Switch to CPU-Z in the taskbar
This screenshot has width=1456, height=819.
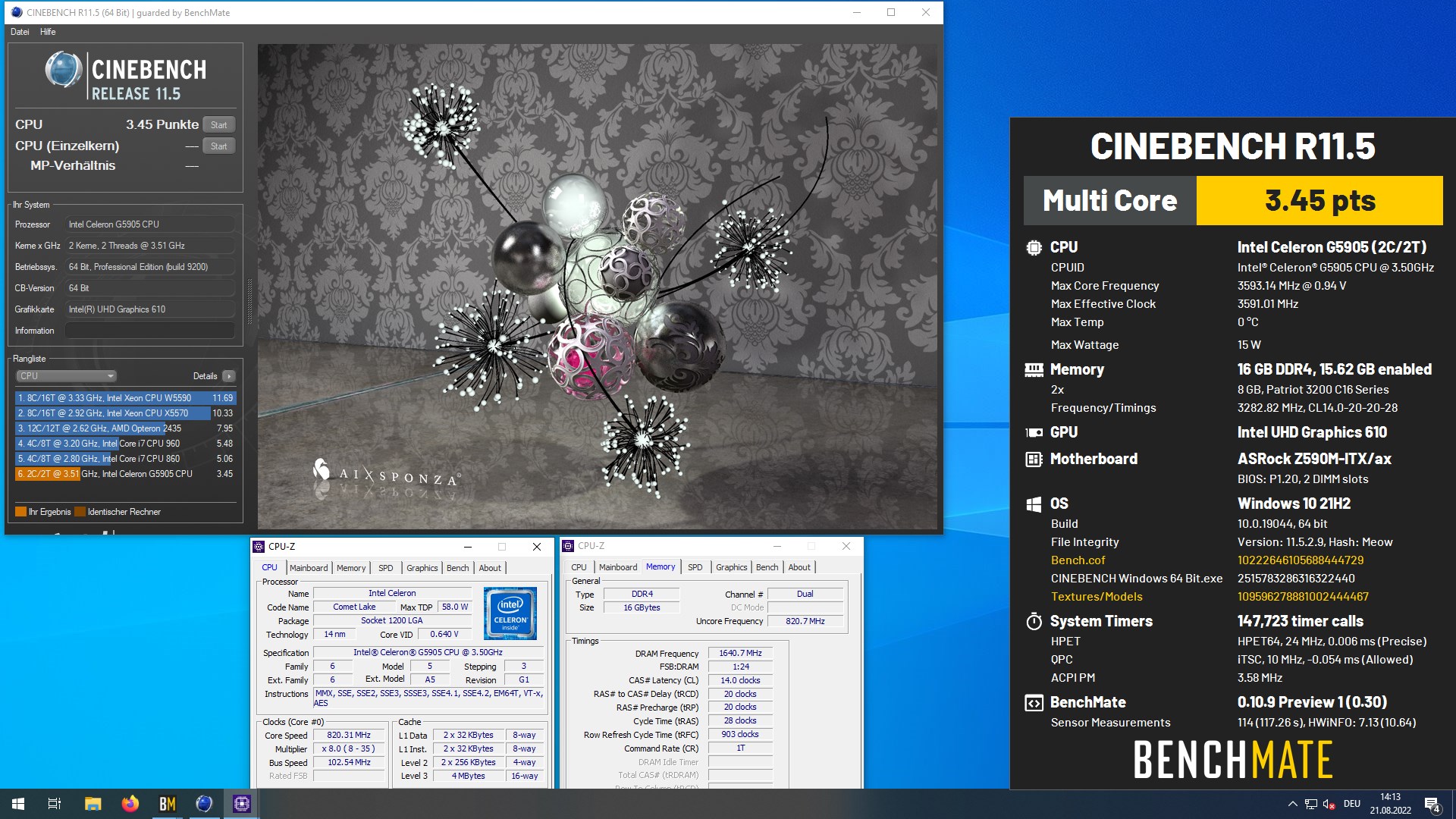pyautogui.click(x=241, y=804)
